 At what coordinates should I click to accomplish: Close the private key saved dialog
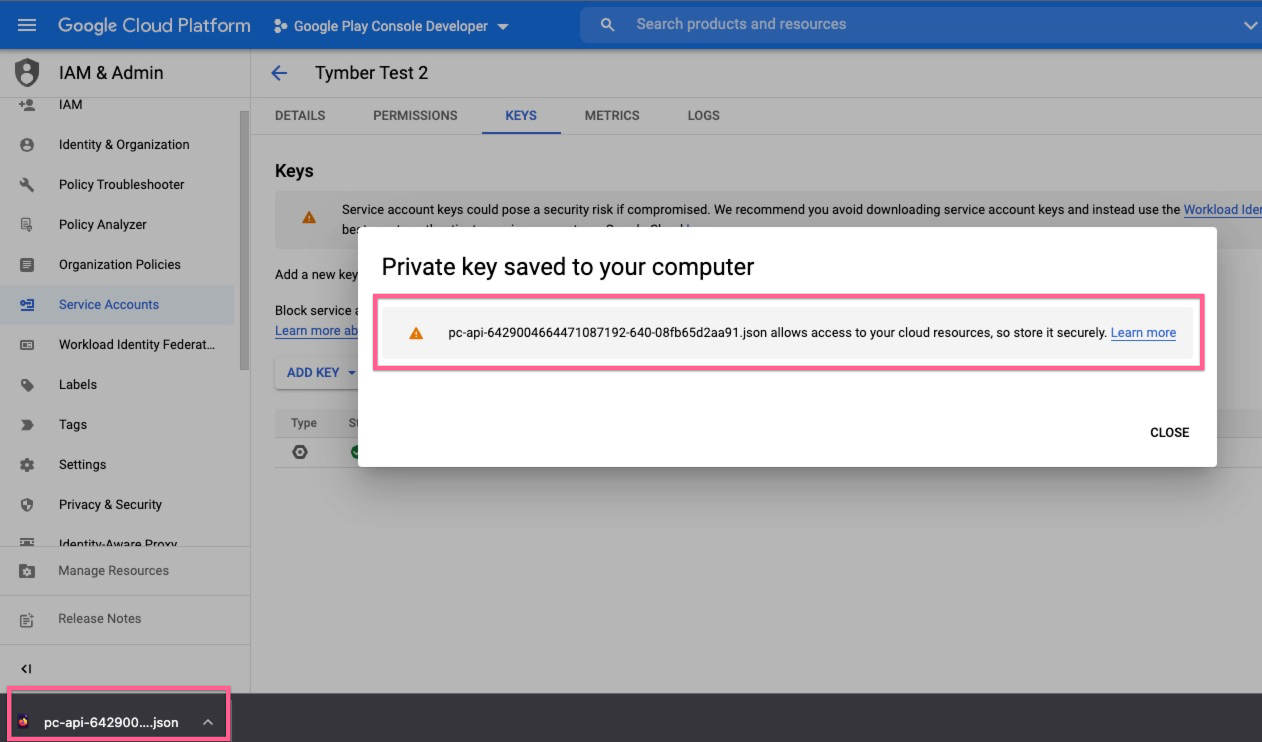click(x=1169, y=433)
